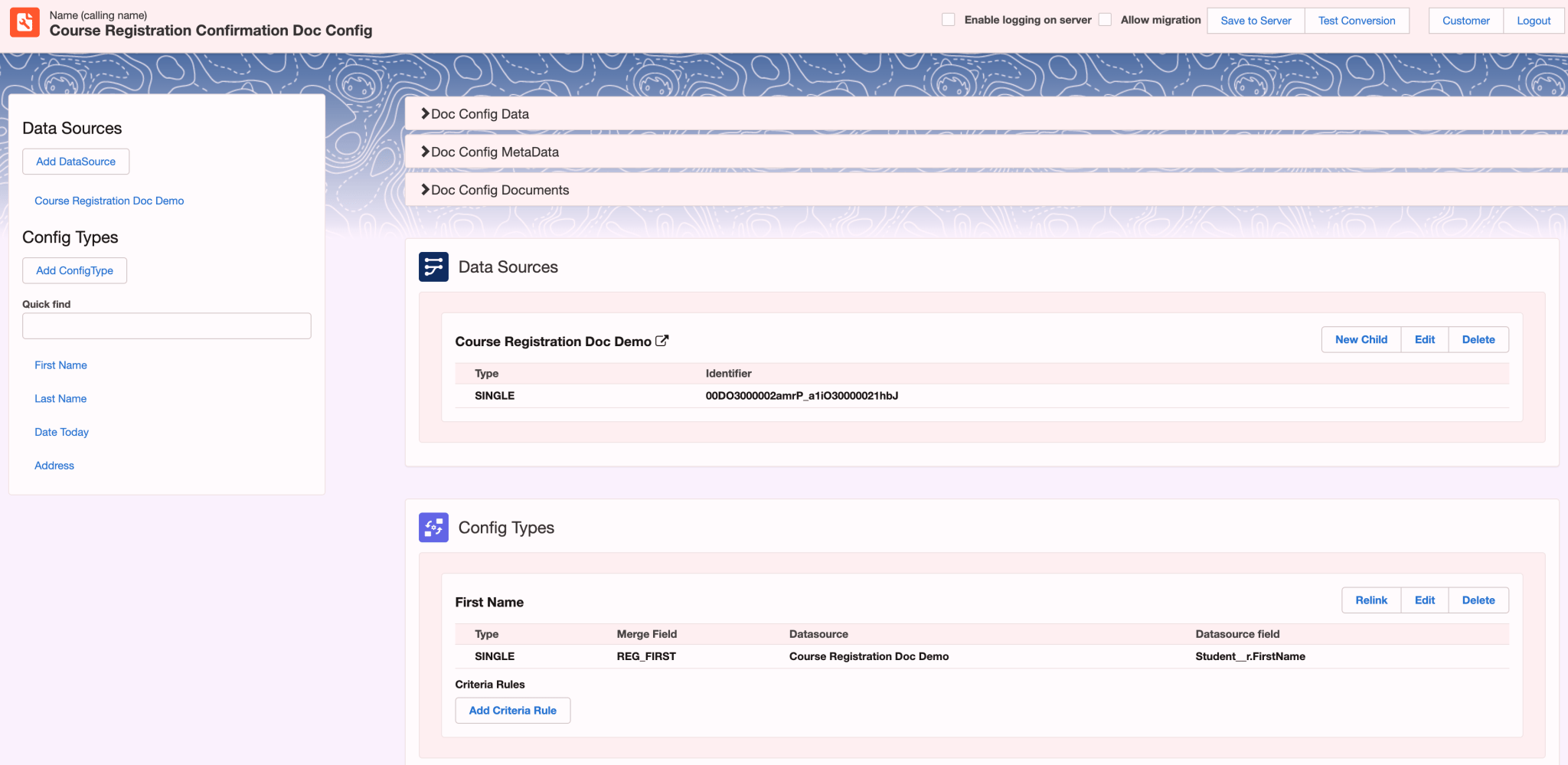
Task: Expand the Doc Config MetaData section
Action: tap(492, 152)
